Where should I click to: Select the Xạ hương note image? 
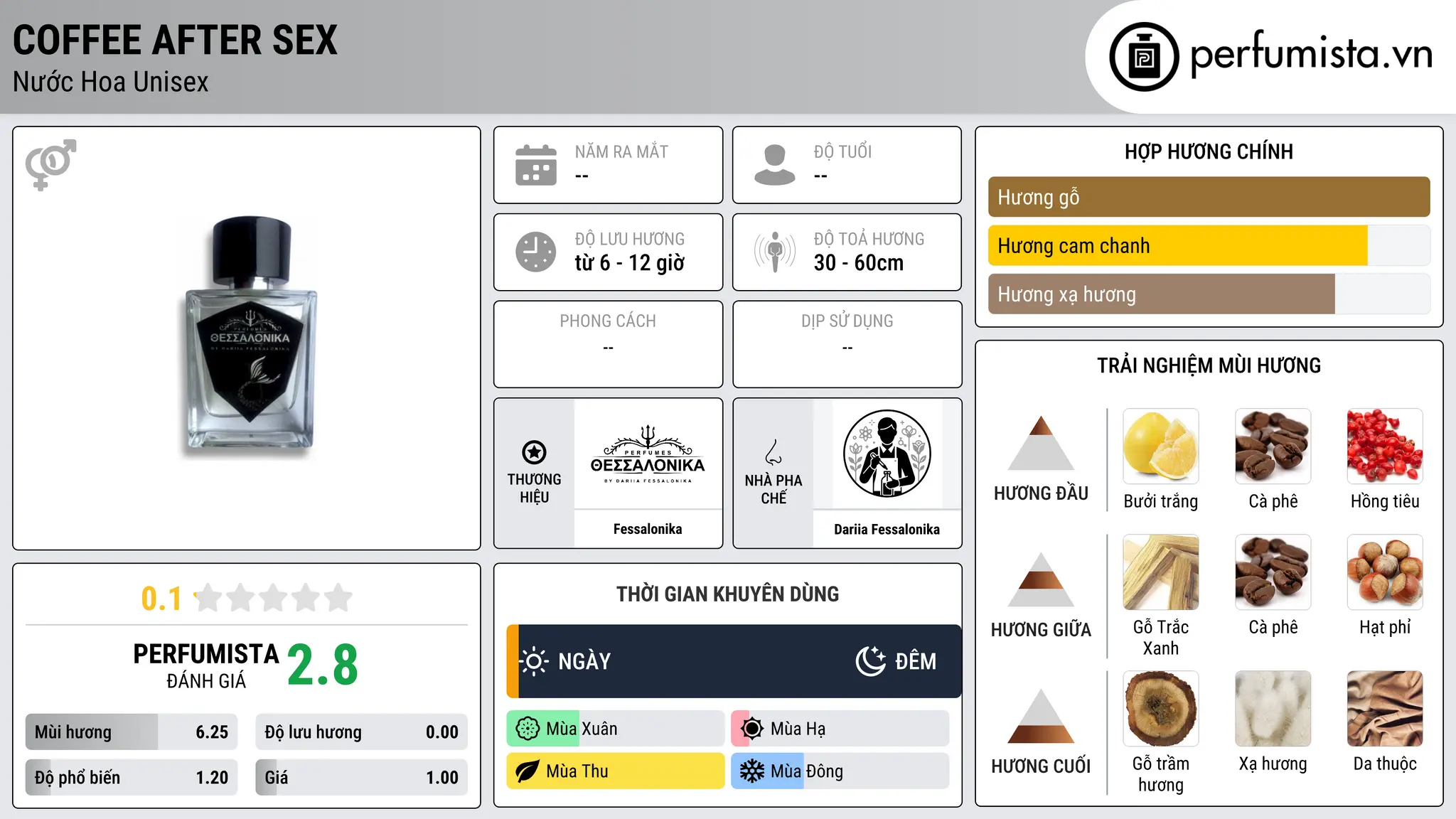click(x=1273, y=709)
